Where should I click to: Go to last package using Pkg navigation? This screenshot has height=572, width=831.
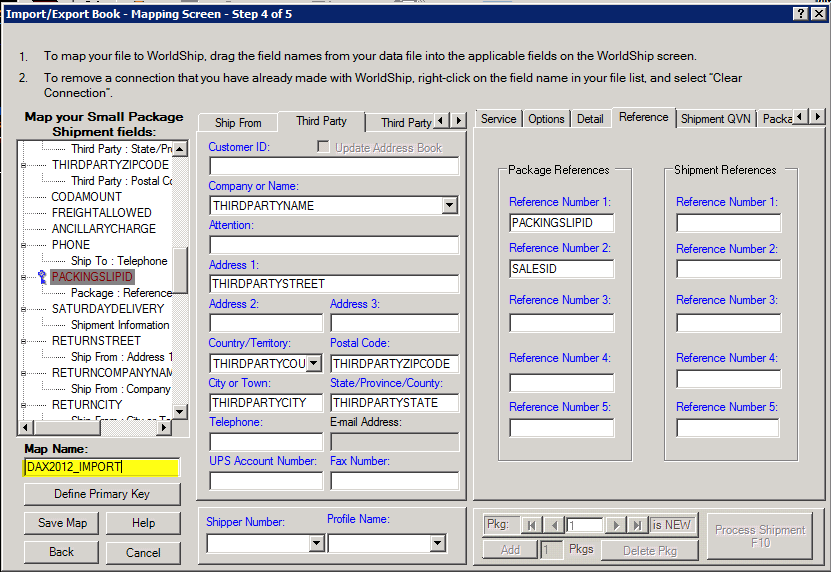point(639,525)
